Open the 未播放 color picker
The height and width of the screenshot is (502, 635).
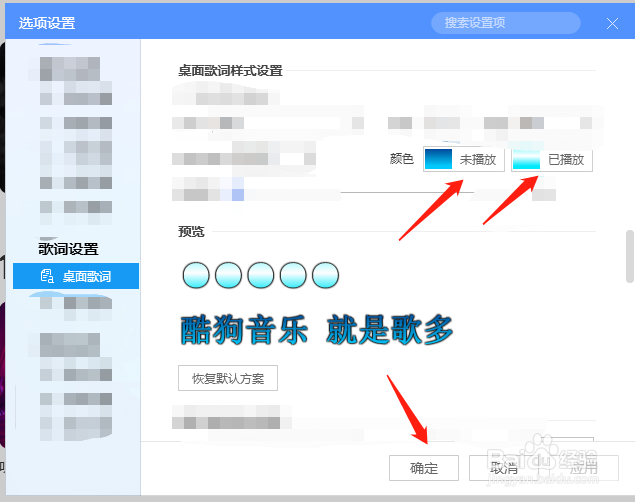464,160
